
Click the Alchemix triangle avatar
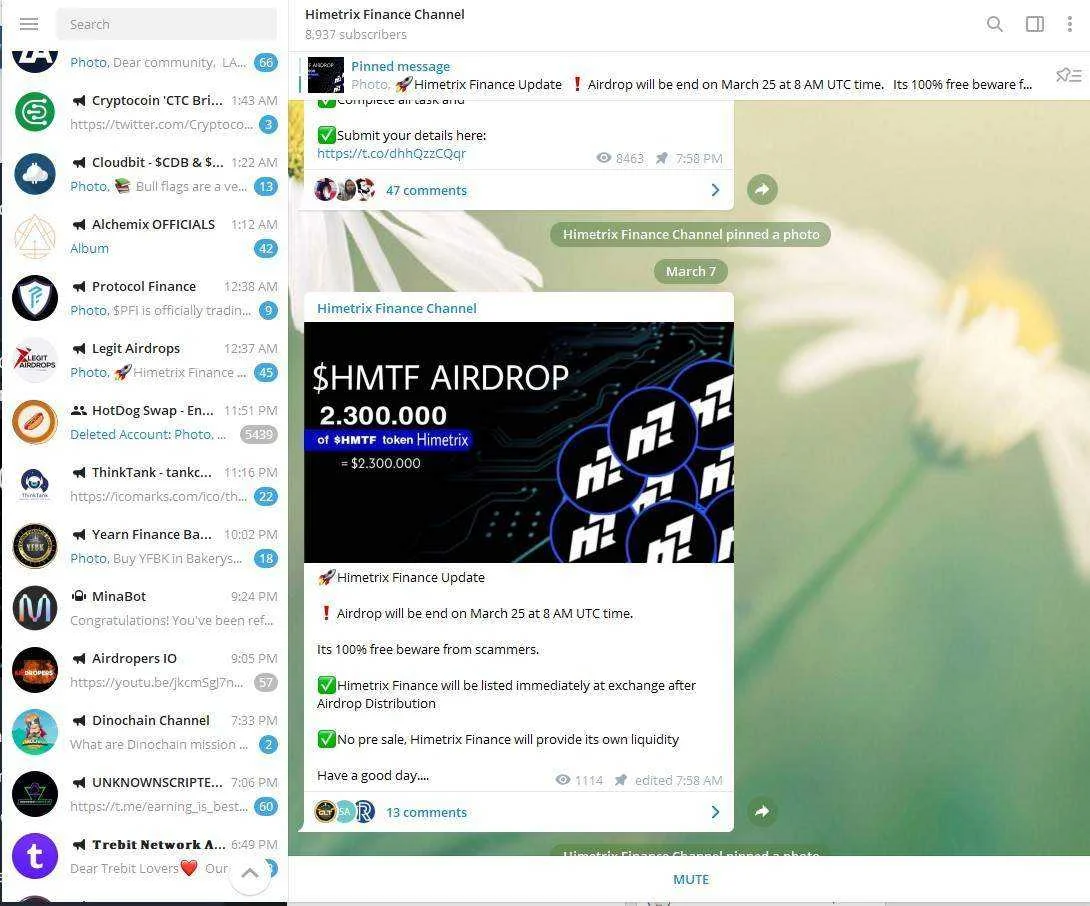[x=35, y=236]
